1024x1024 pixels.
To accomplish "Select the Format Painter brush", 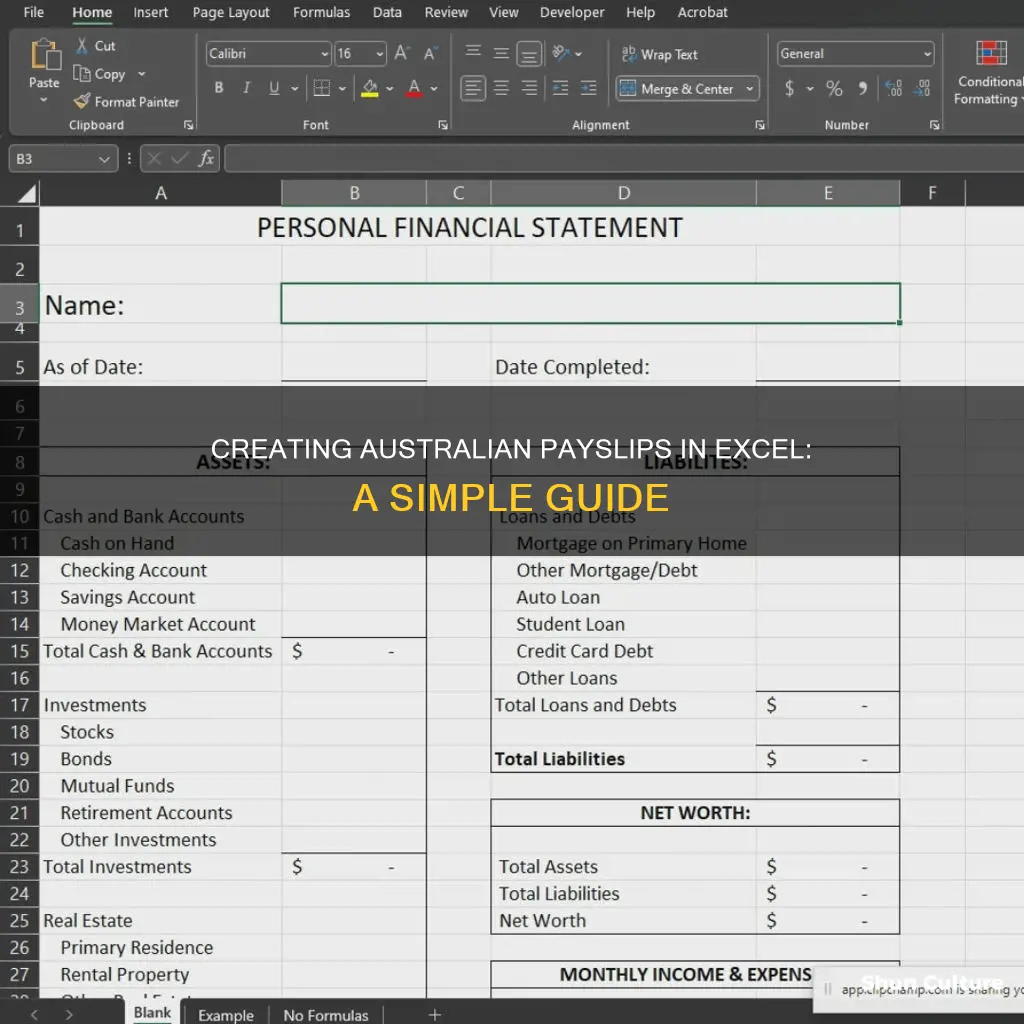I will 82,101.
